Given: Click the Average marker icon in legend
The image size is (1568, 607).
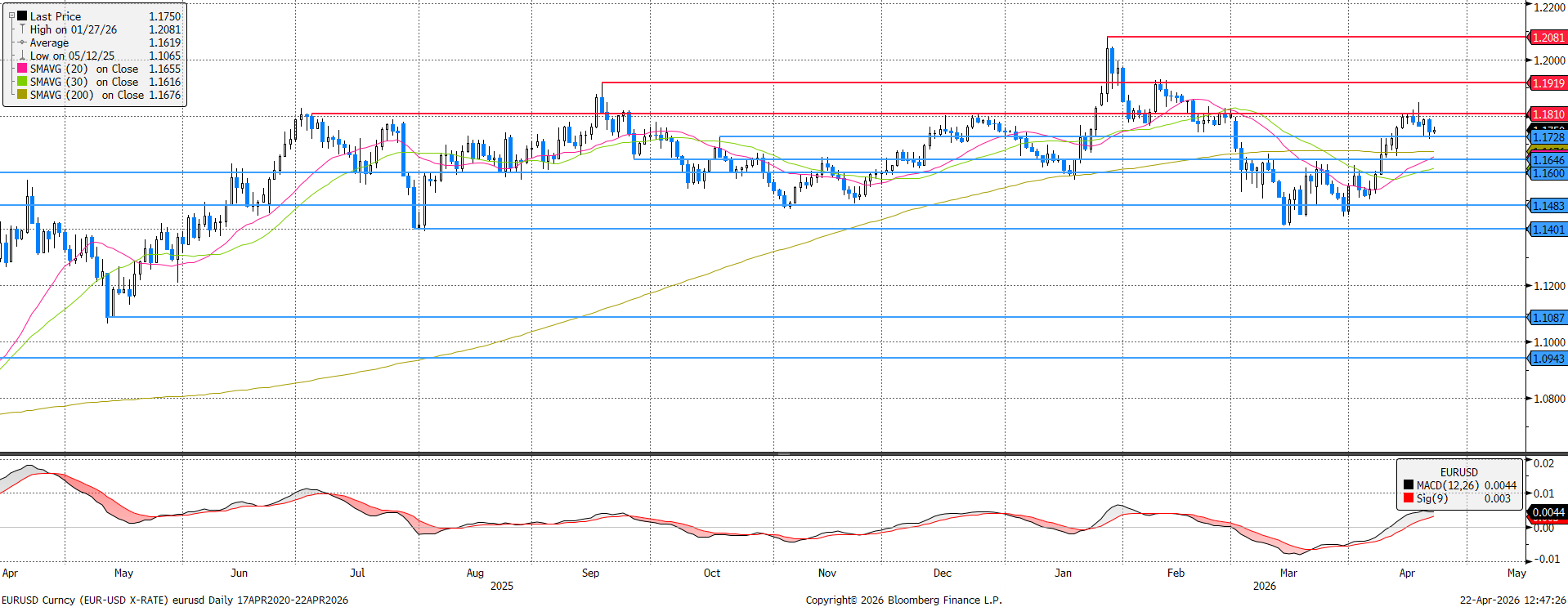Looking at the screenshot, I should tap(22, 42).
